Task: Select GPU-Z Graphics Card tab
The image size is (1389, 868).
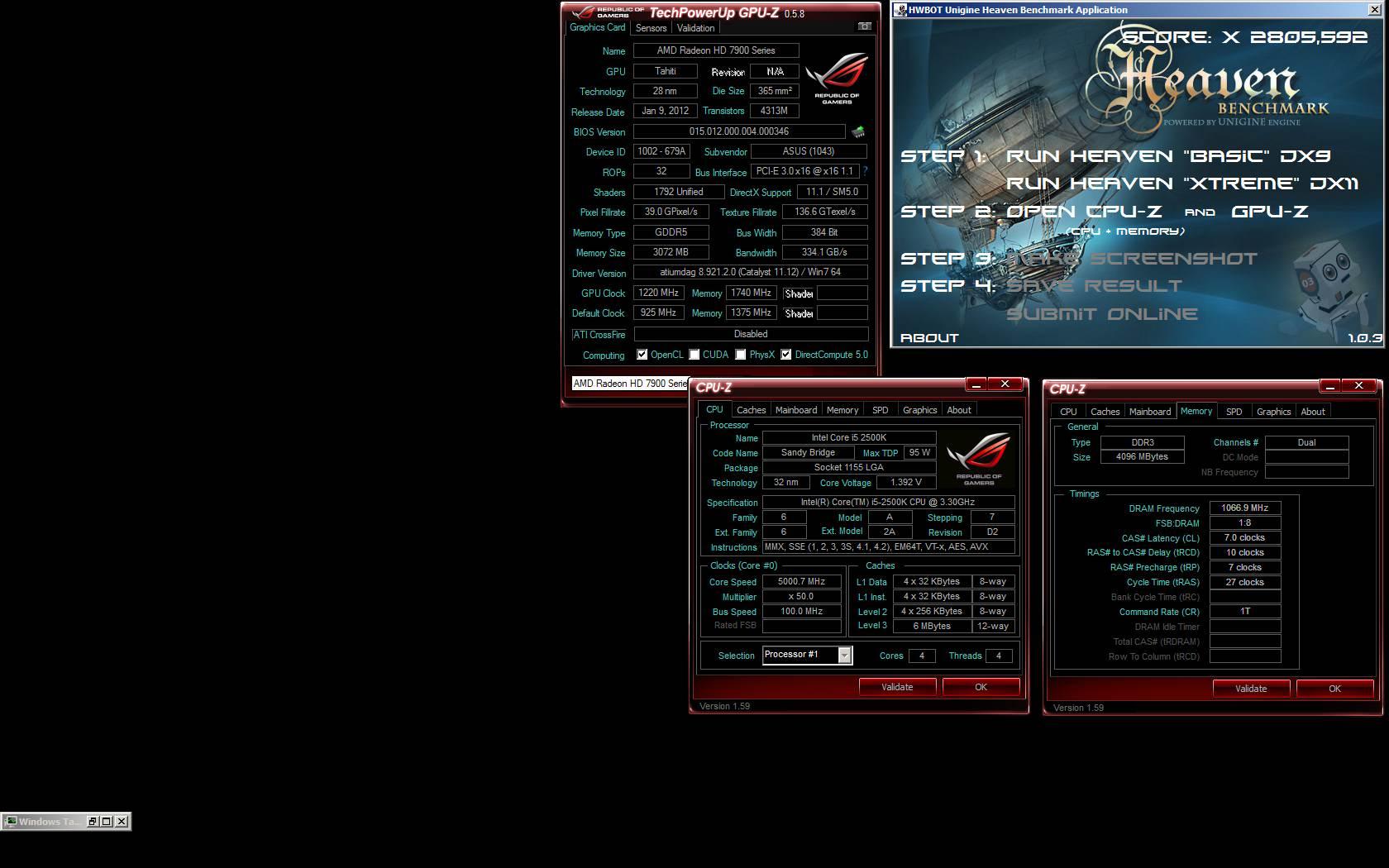Action: tap(597, 27)
